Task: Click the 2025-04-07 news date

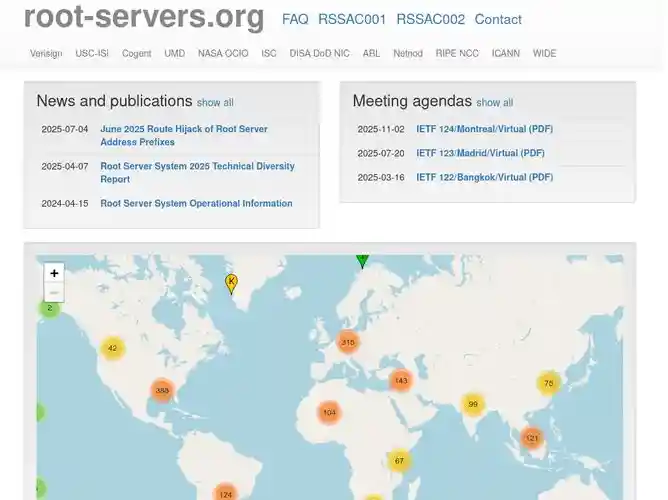Action: [x=65, y=167]
